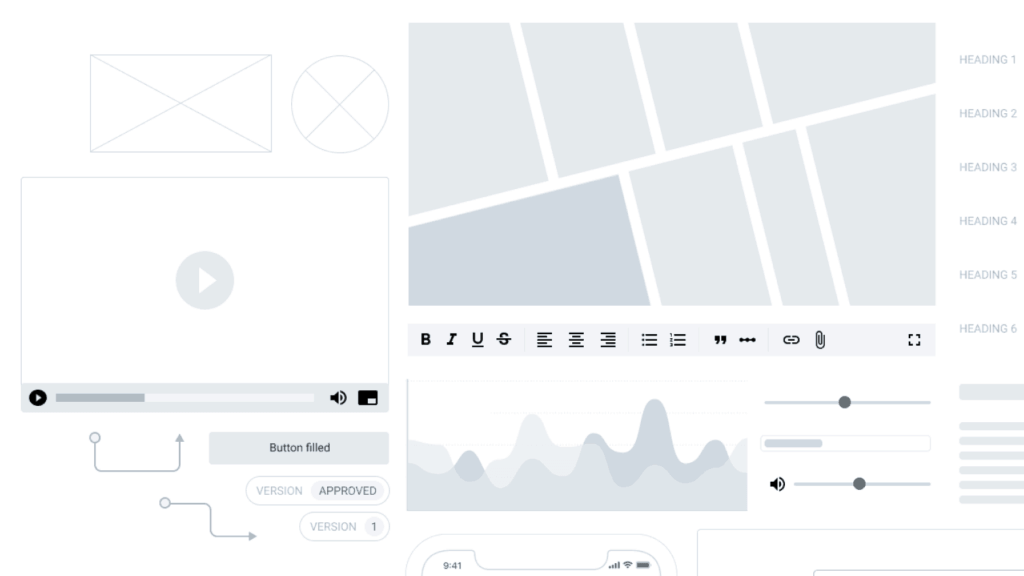Select Heading 3 from the headings list
Viewport: 1024px width, 576px height.
coord(988,167)
